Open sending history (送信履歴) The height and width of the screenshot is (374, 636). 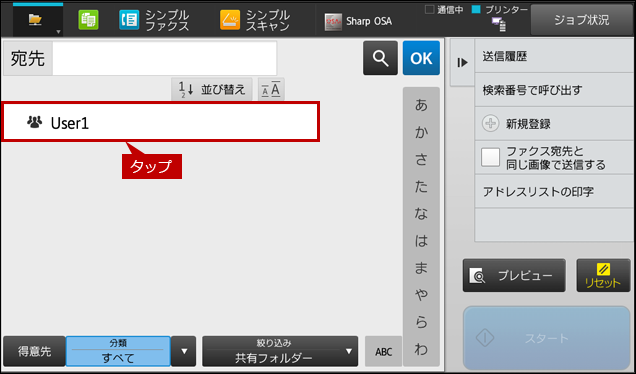pos(554,56)
